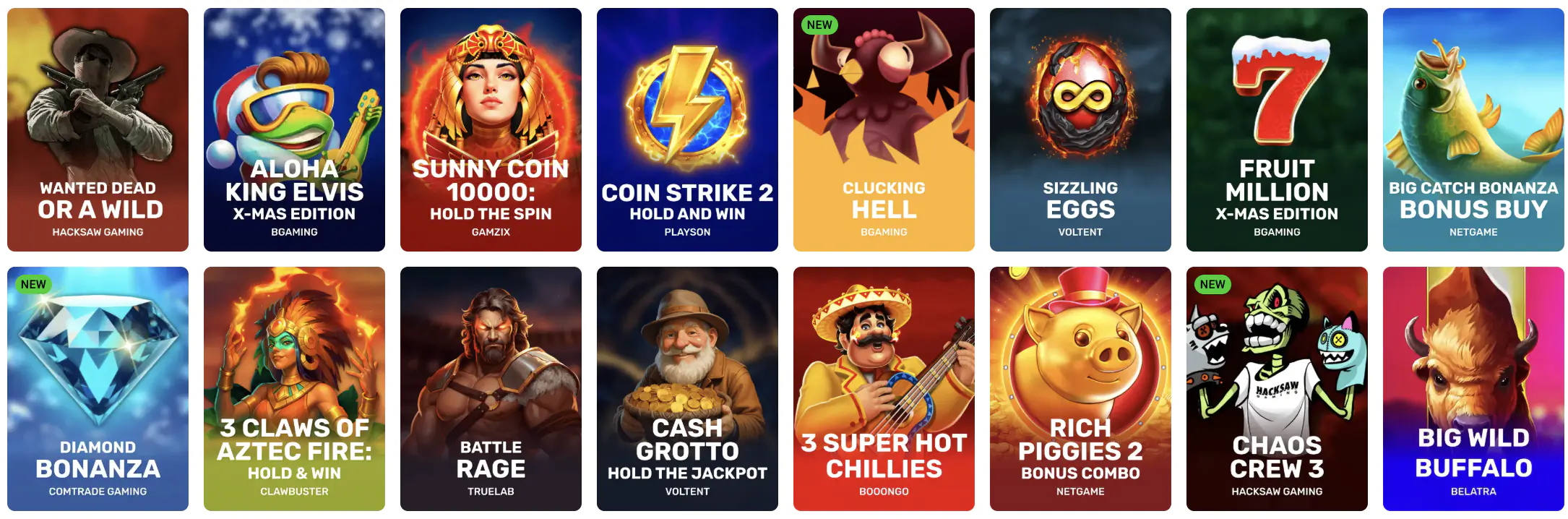Screen dimensions: 1568x519
Task: Open the Sizzling Eggs game
Action: pyautogui.click(x=1080, y=130)
